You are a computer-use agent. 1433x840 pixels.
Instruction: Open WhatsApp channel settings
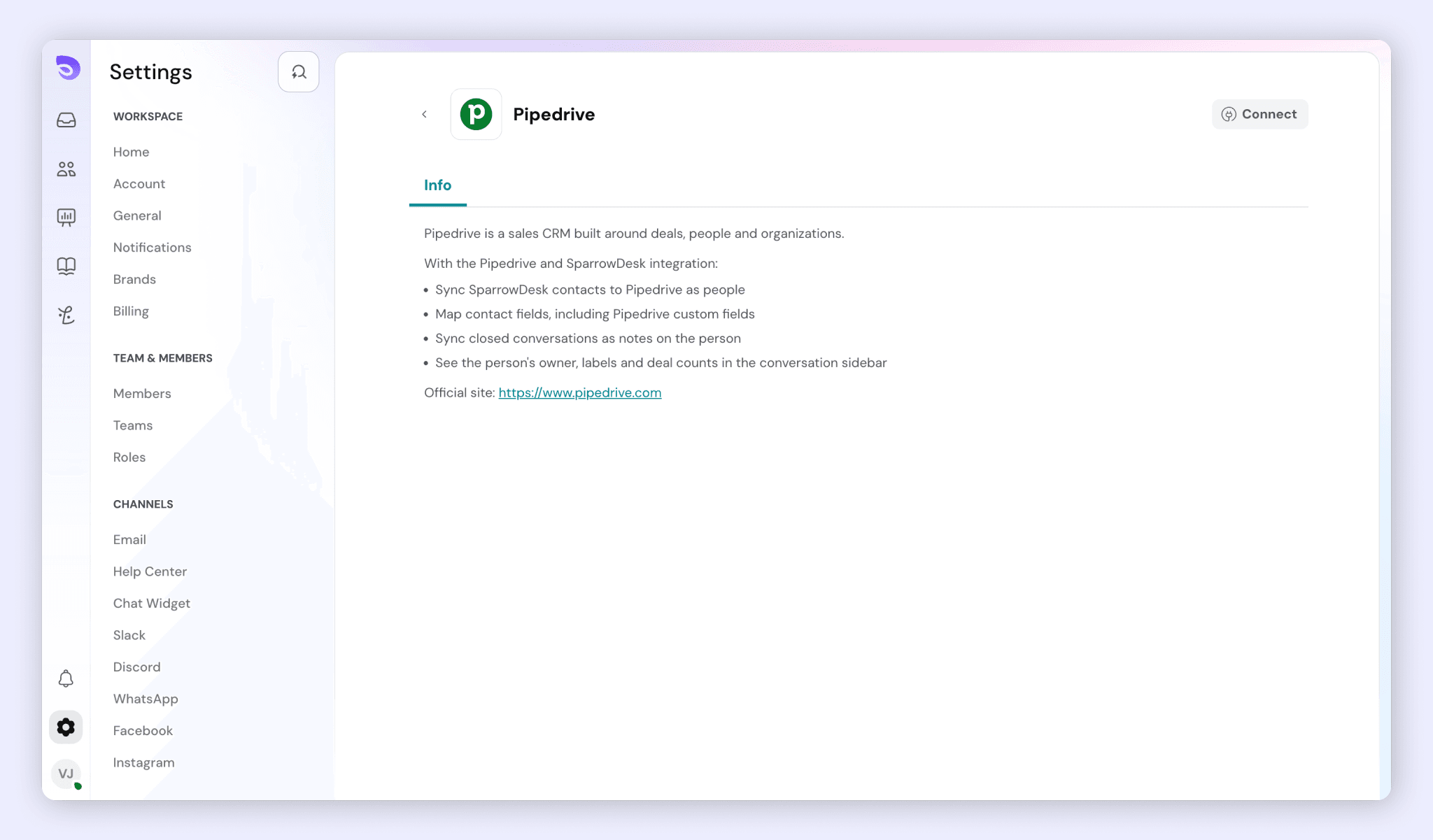coord(146,699)
